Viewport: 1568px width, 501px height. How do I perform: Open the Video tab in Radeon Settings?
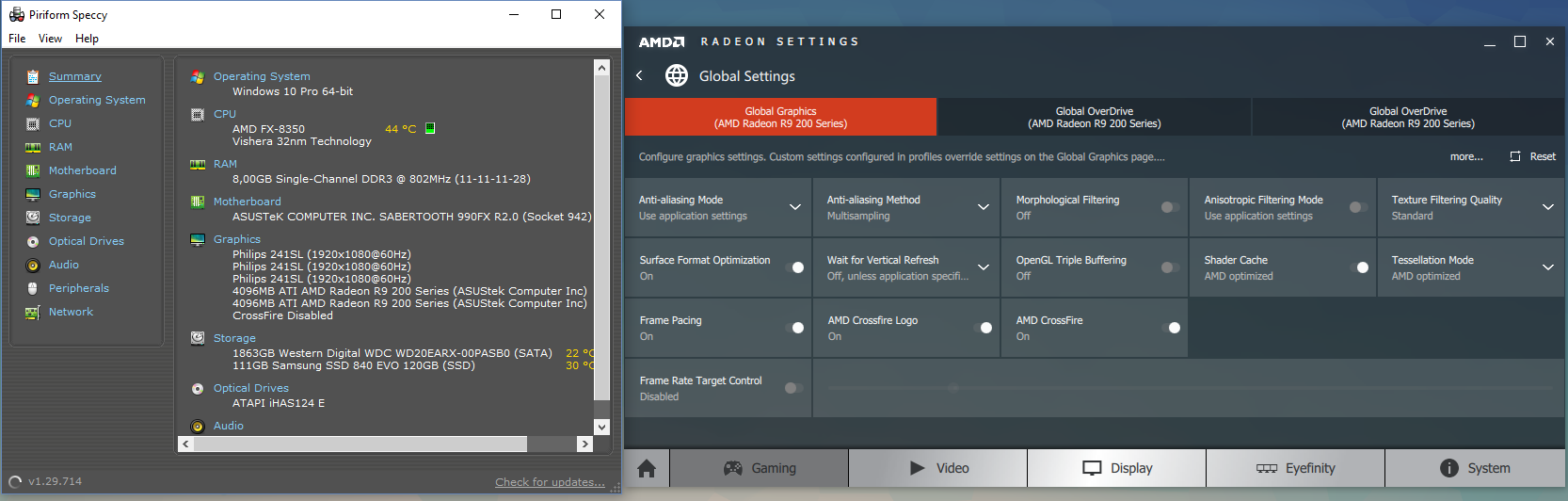(x=938, y=468)
